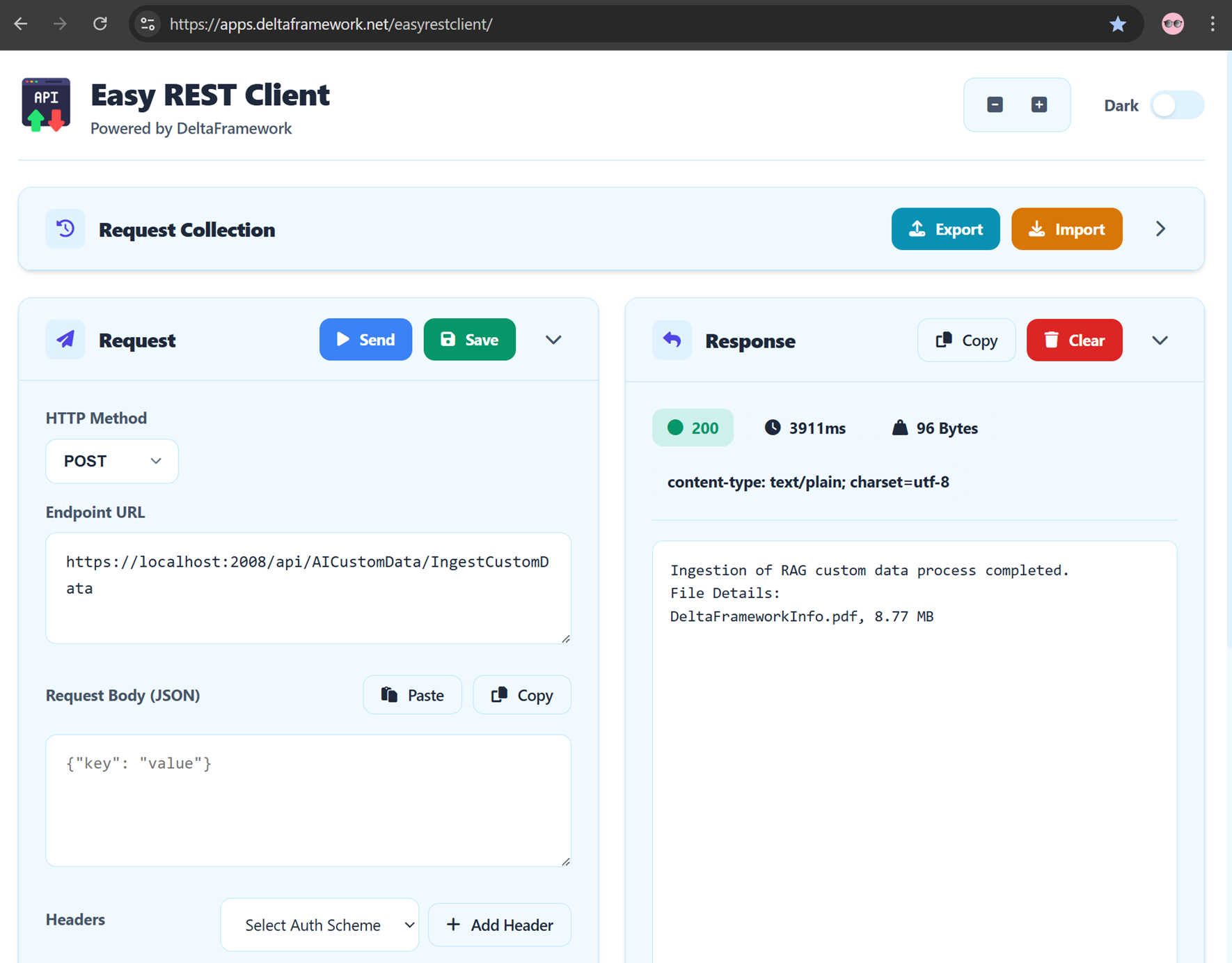The height and width of the screenshot is (963, 1232).
Task: Open the Select Auth Scheme dropdown
Action: click(x=320, y=925)
